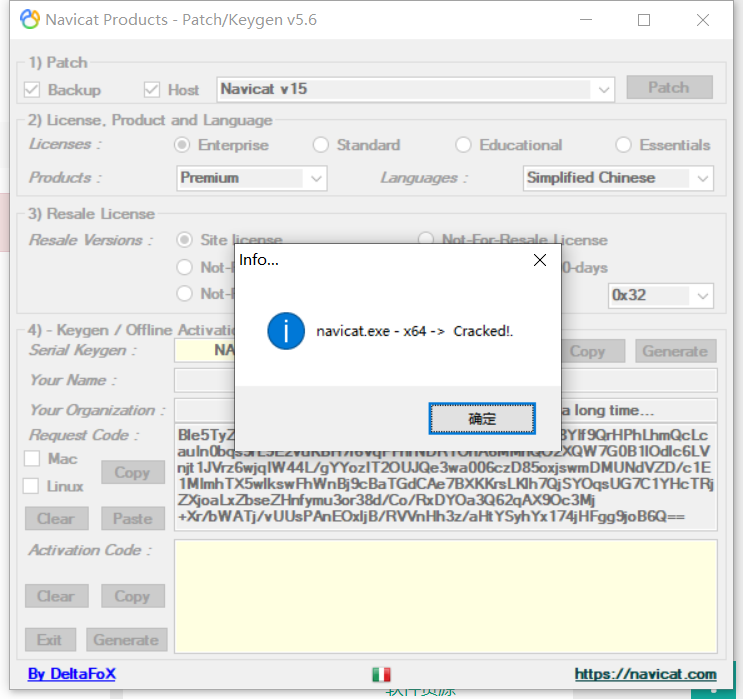Close the Patch/Keygen main window
The width and height of the screenshot is (743, 699).
pyautogui.click(x=703, y=20)
